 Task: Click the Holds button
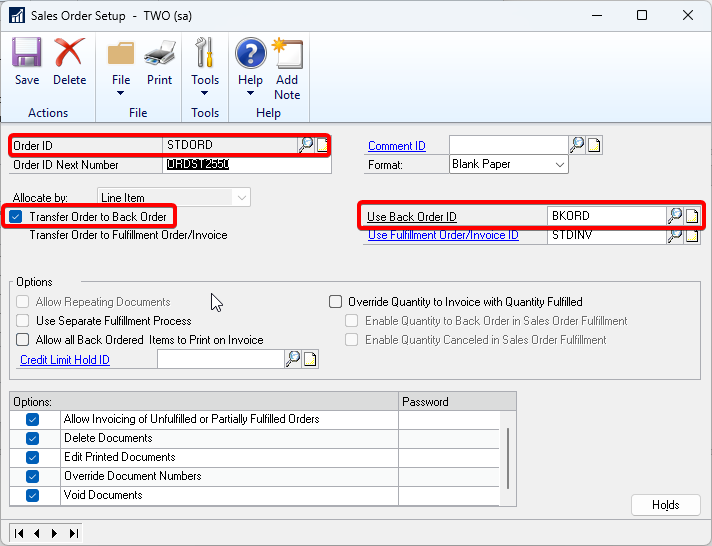[665, 505]
